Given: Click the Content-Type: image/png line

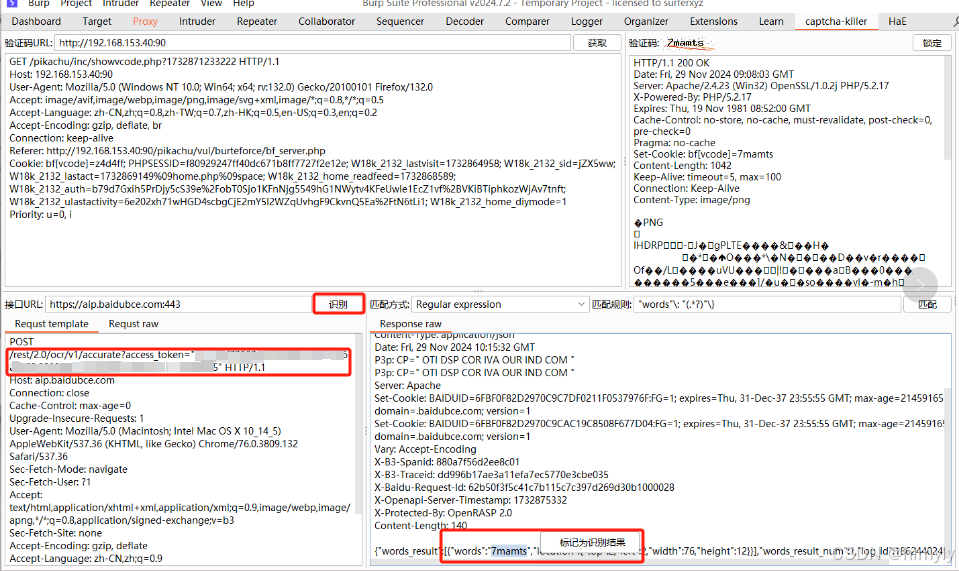Looking at the screenshot, I should tap(691, 200).
